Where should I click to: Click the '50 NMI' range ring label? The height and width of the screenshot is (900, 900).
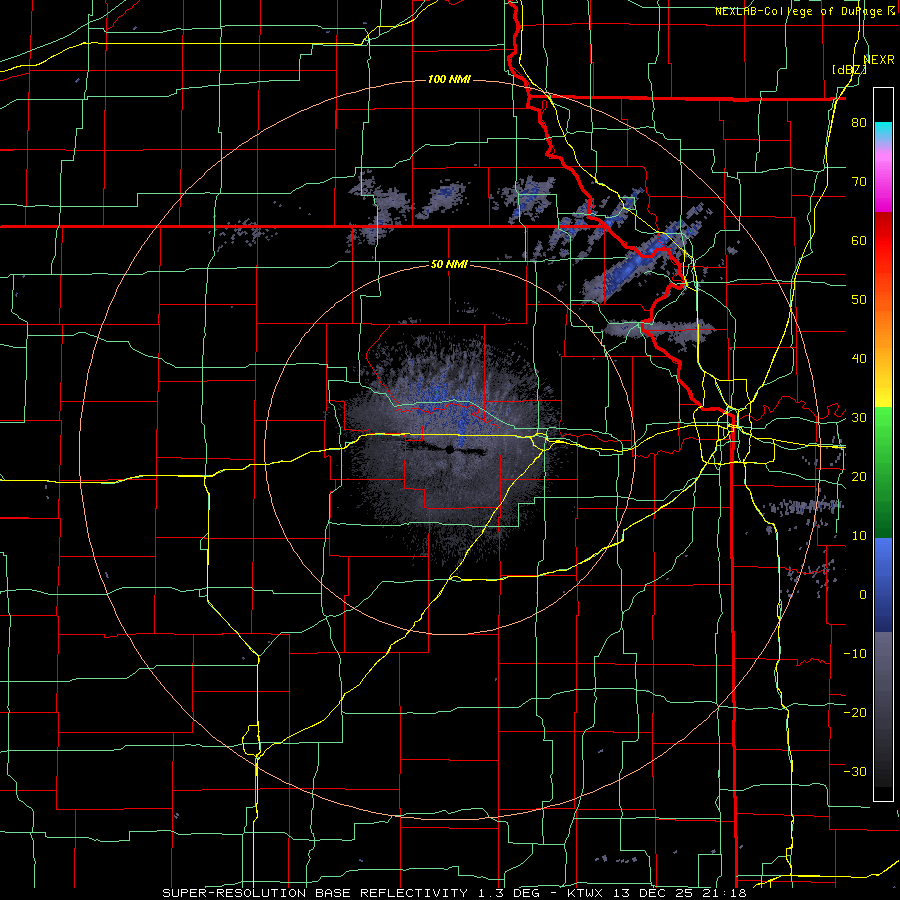tap(449, 265)
